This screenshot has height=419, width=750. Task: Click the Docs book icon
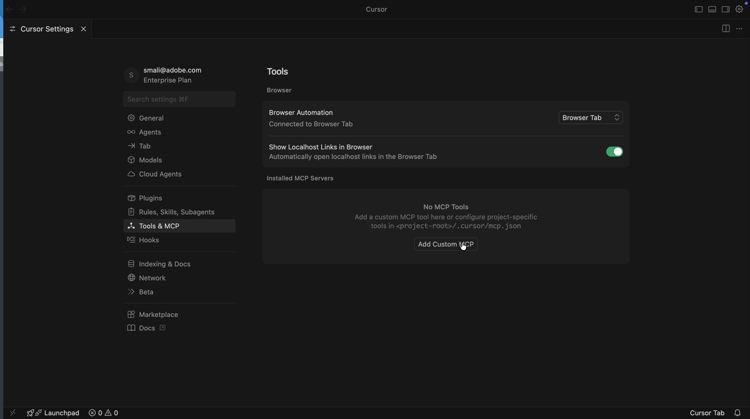coord(131,328)
